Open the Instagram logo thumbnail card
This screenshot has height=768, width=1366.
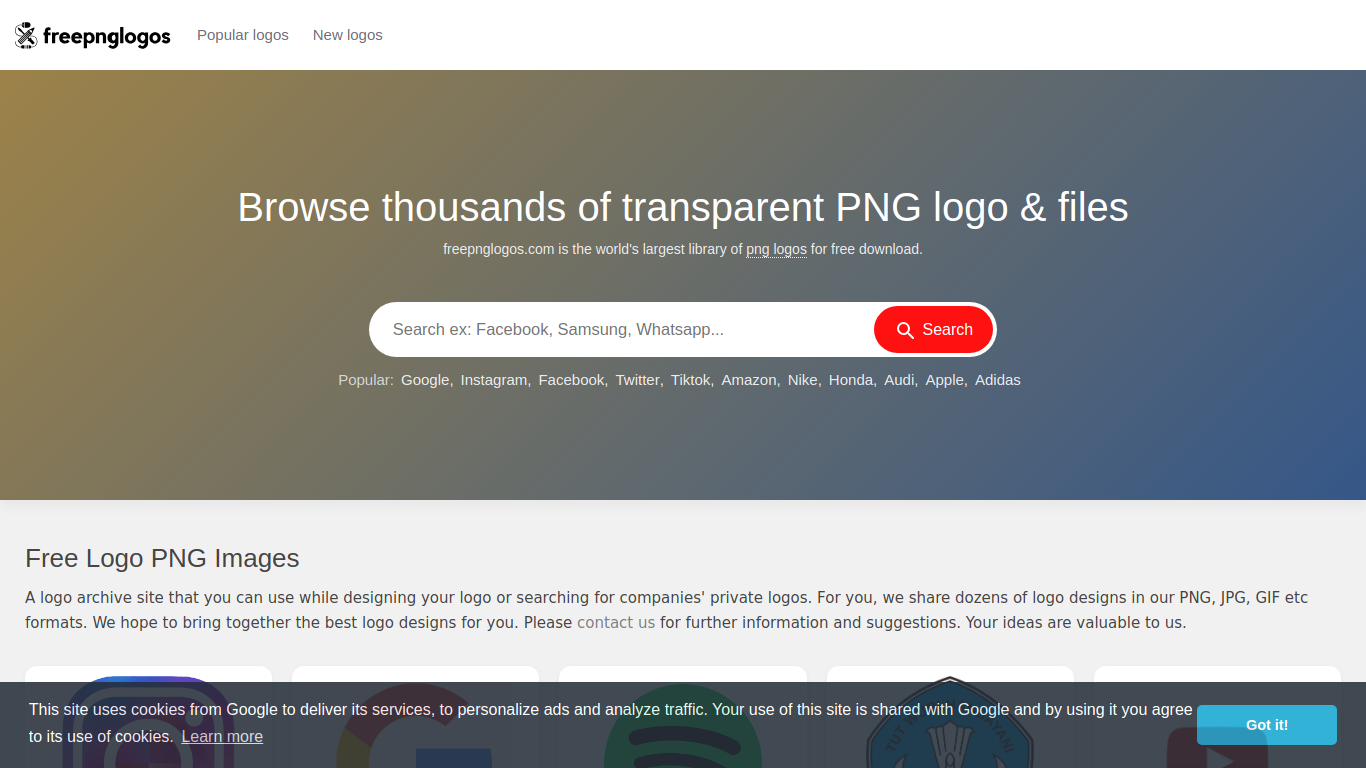coord(148,717)
